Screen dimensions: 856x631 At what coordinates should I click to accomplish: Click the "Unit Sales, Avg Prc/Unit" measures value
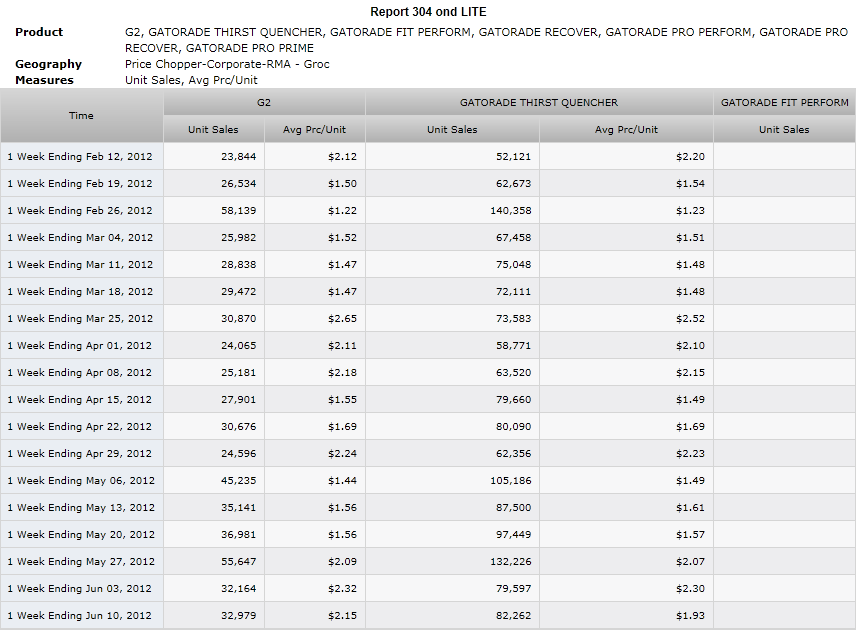pyautogui.click(x=191, y=80)
